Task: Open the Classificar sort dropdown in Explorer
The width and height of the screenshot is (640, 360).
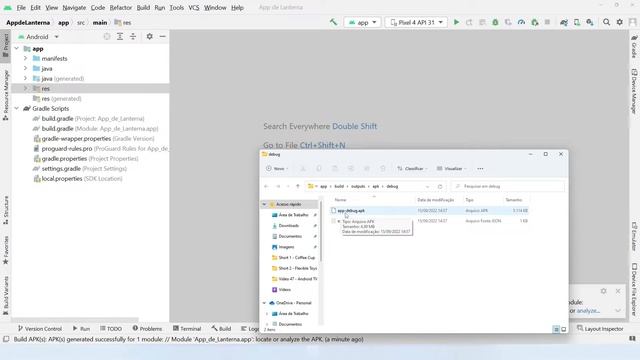Action: point(412,169)
